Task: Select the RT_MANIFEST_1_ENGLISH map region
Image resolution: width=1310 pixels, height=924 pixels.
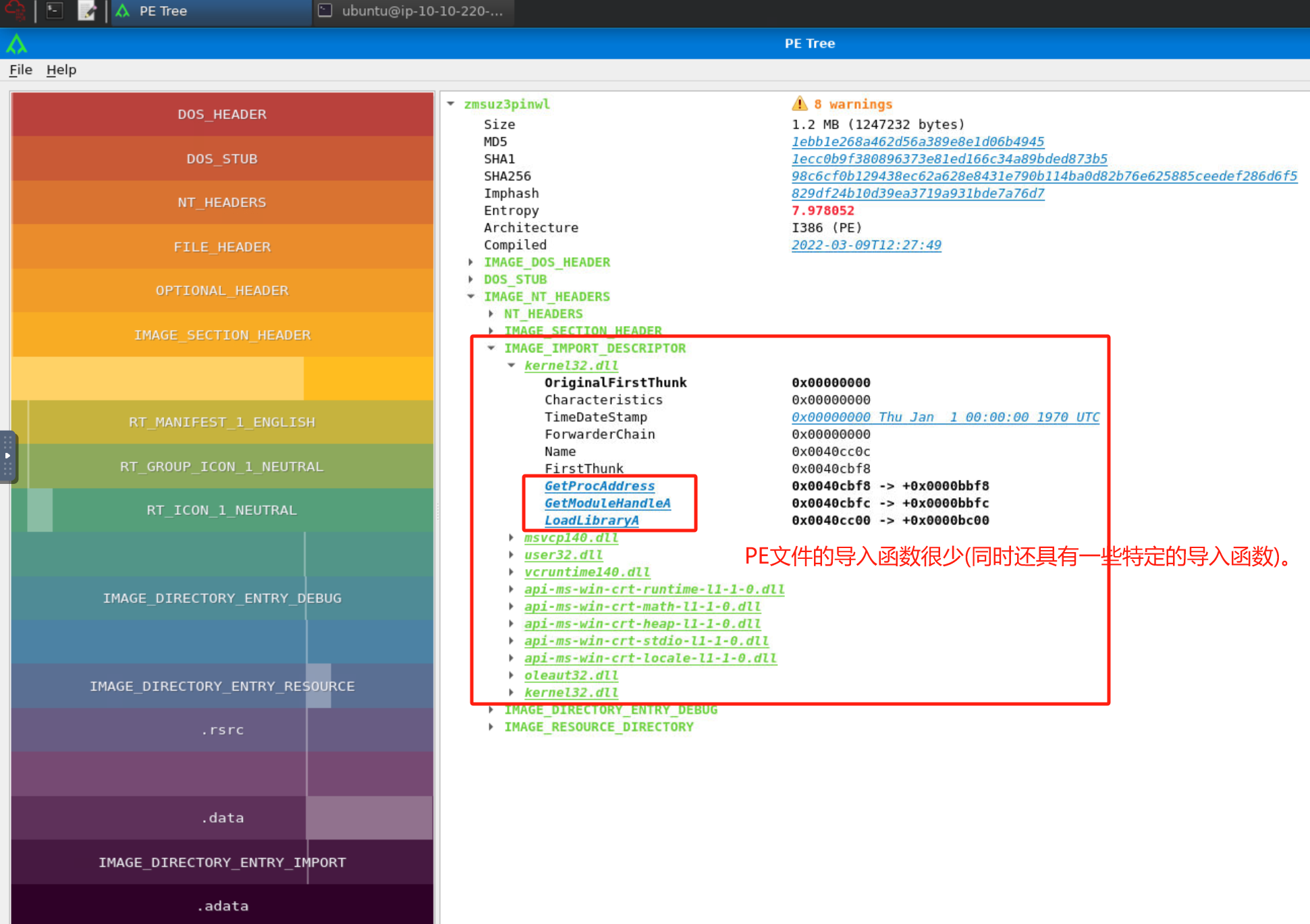Action: click(222, 422)
